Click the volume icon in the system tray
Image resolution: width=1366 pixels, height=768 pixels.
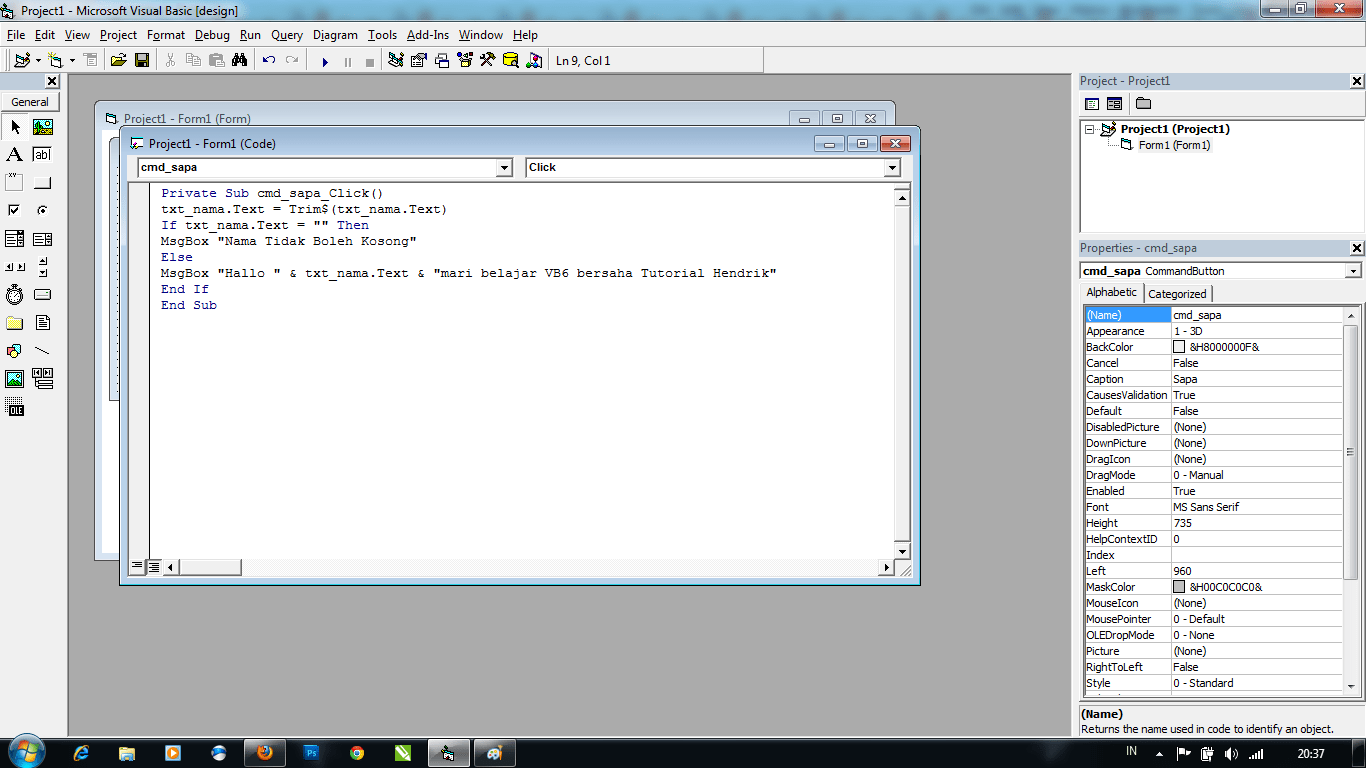1230,754
